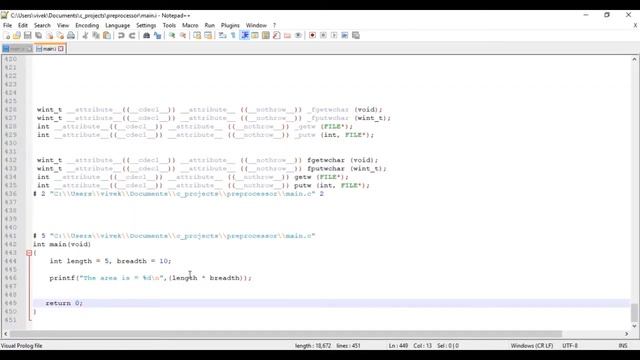This screenshot has height=360, width=640.
Task: Cut selection with scissors icon
Action: 85,36
